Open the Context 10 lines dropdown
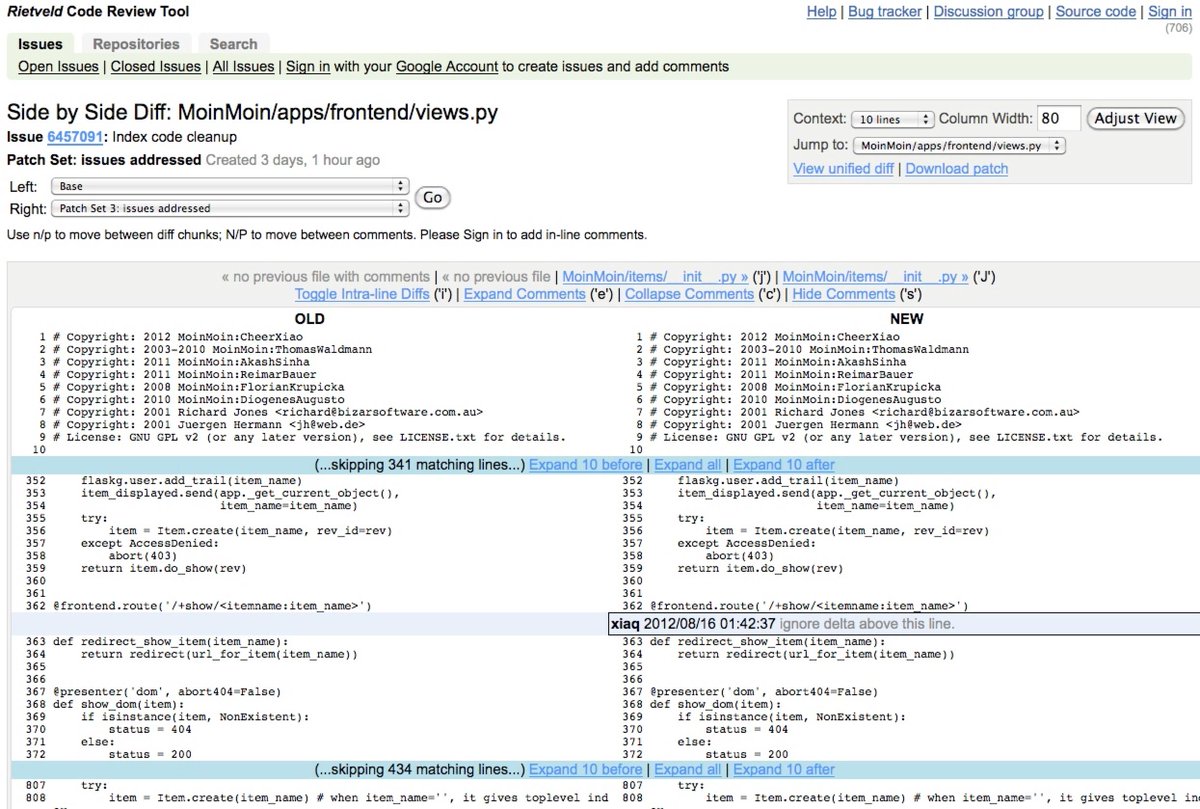The image size is (1200, 809). [893, 119]
